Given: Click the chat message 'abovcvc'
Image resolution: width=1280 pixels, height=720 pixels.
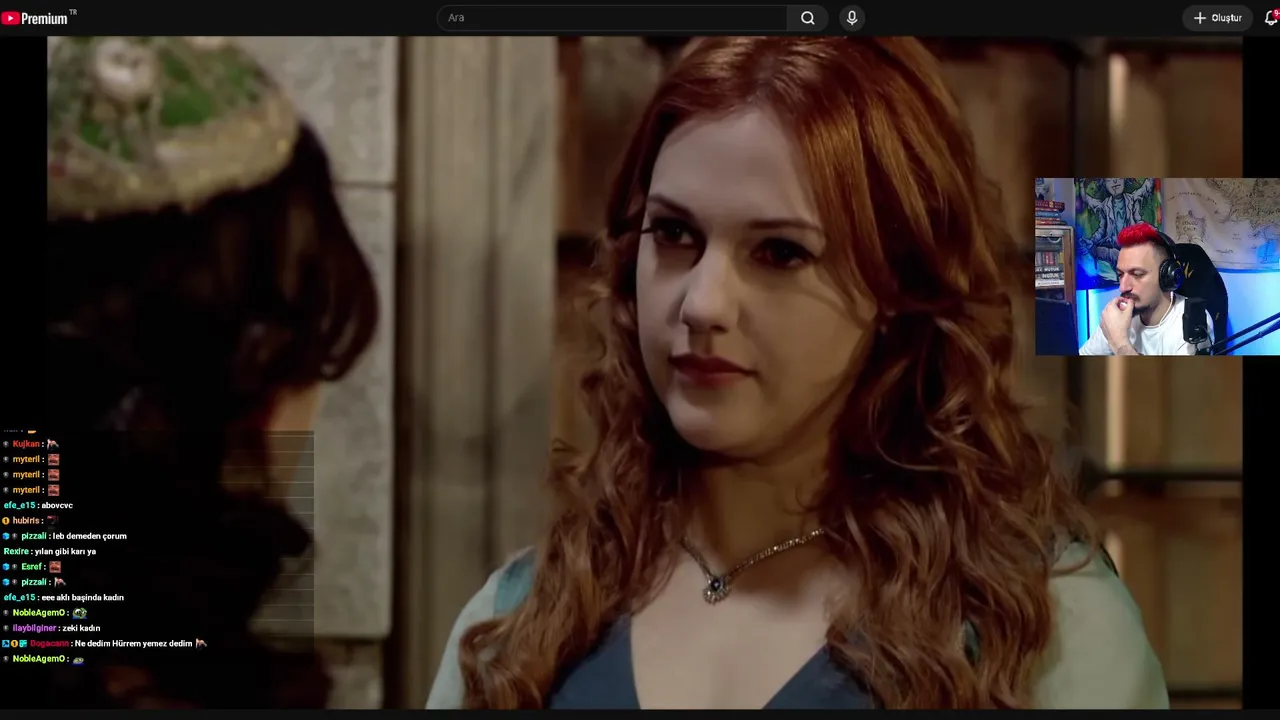Looking at the screenshot, I should coord(57,506).
